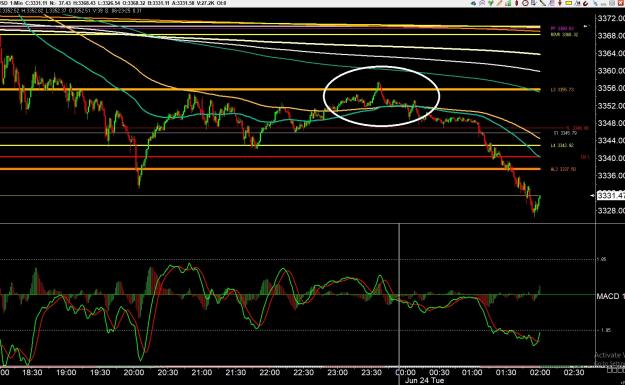Click the green bar chart icon in toolbar
Screen dimensions: 625x385
pos(508,3)
